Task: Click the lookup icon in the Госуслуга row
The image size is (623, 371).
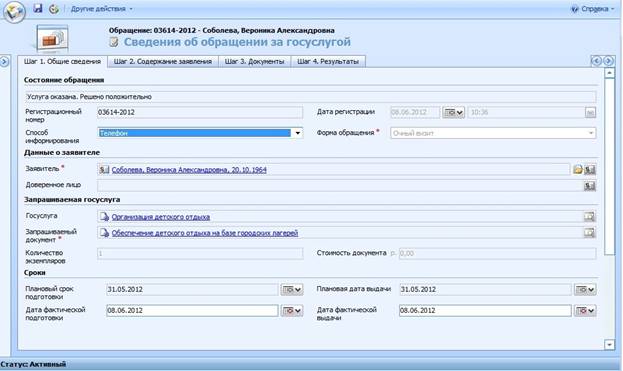Action: point(589,217)
